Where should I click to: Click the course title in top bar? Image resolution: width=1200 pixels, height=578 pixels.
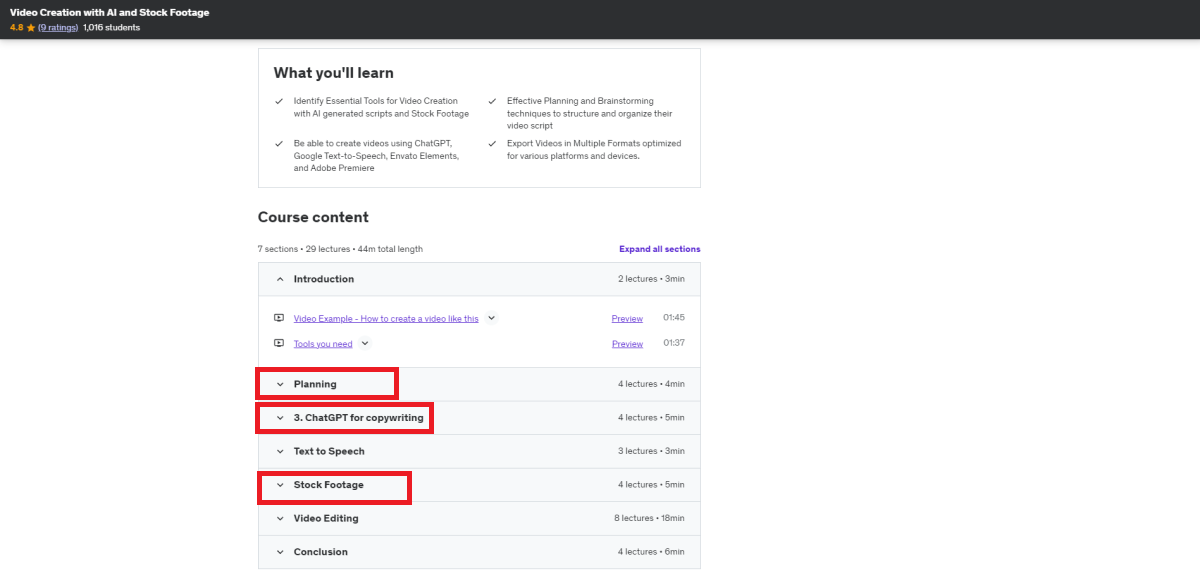[110, 12]
